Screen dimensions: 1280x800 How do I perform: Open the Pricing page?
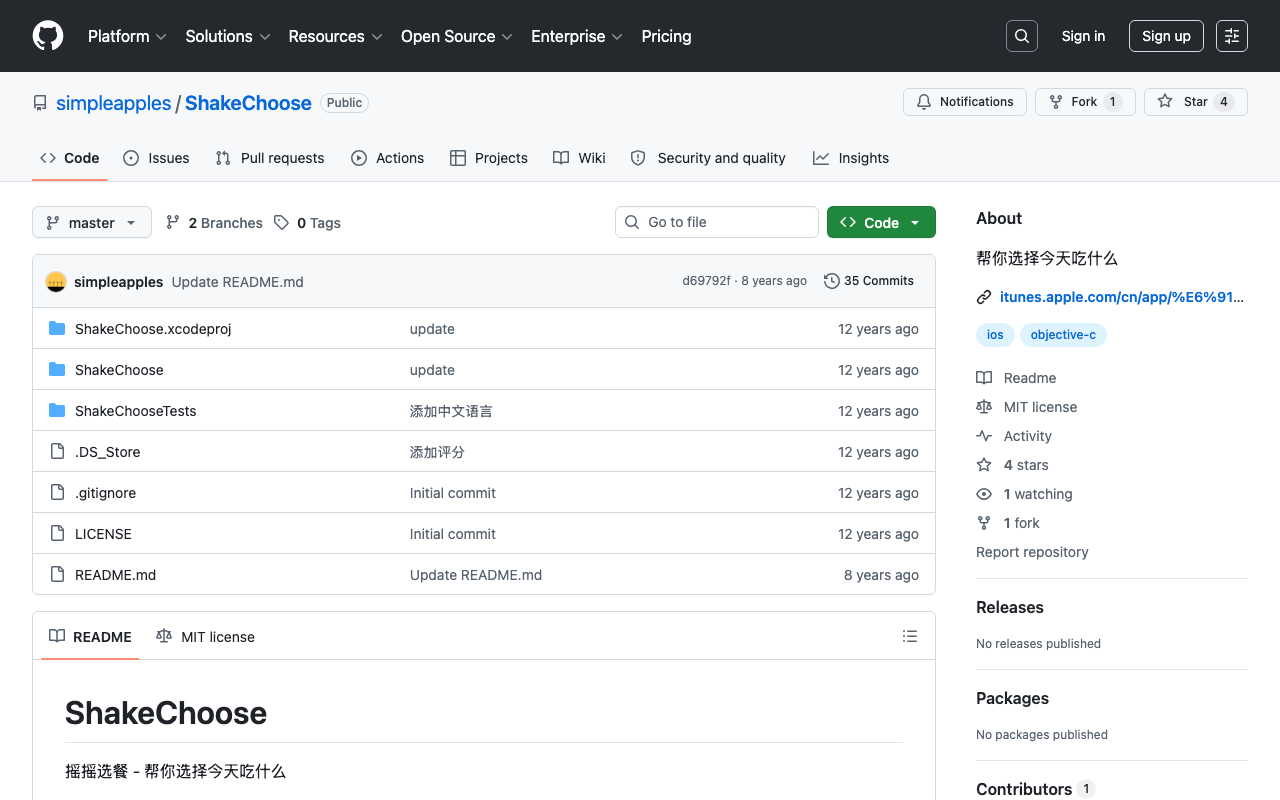666,36
